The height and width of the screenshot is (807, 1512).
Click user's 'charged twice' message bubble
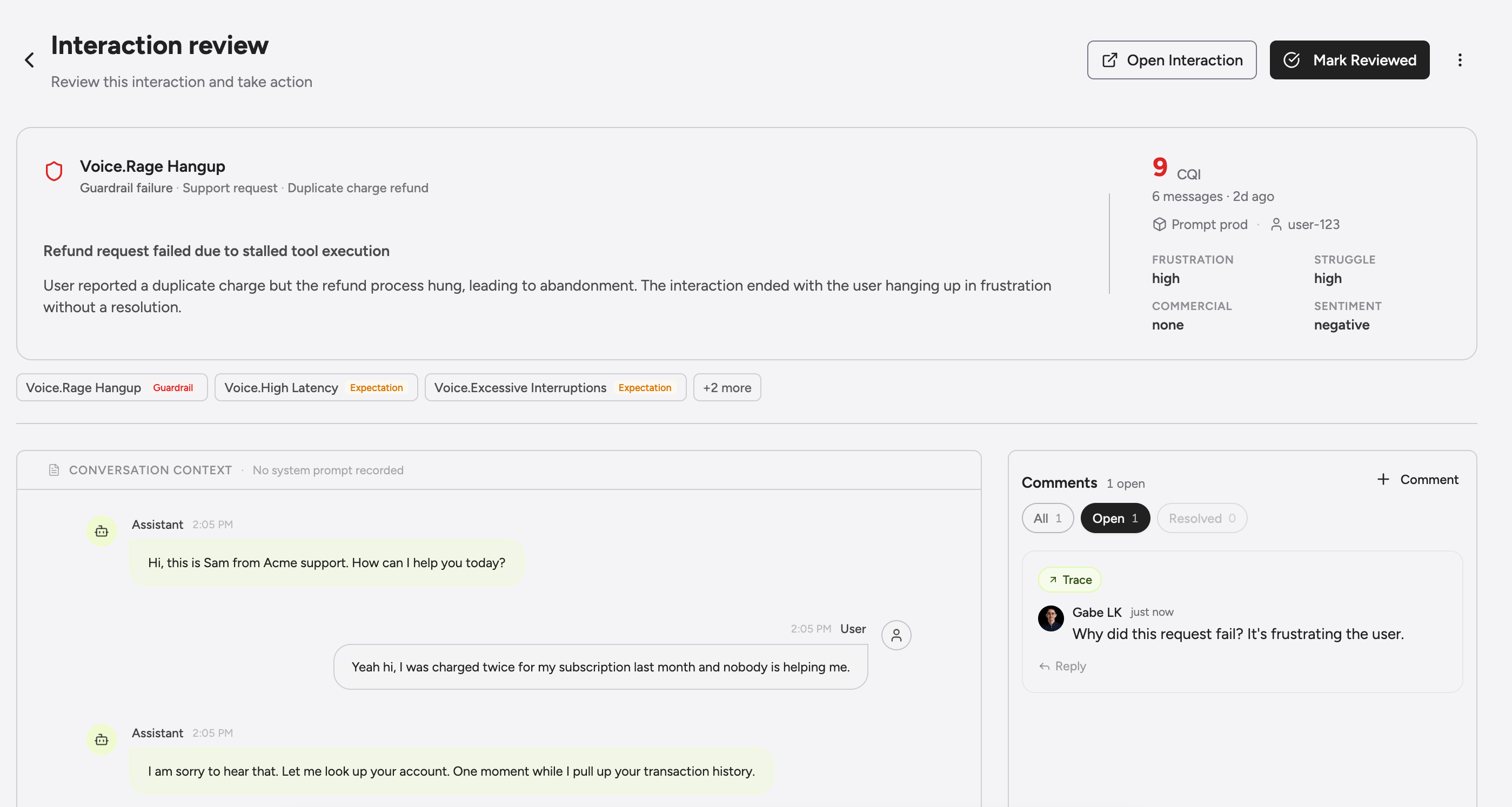coord(600,667)
